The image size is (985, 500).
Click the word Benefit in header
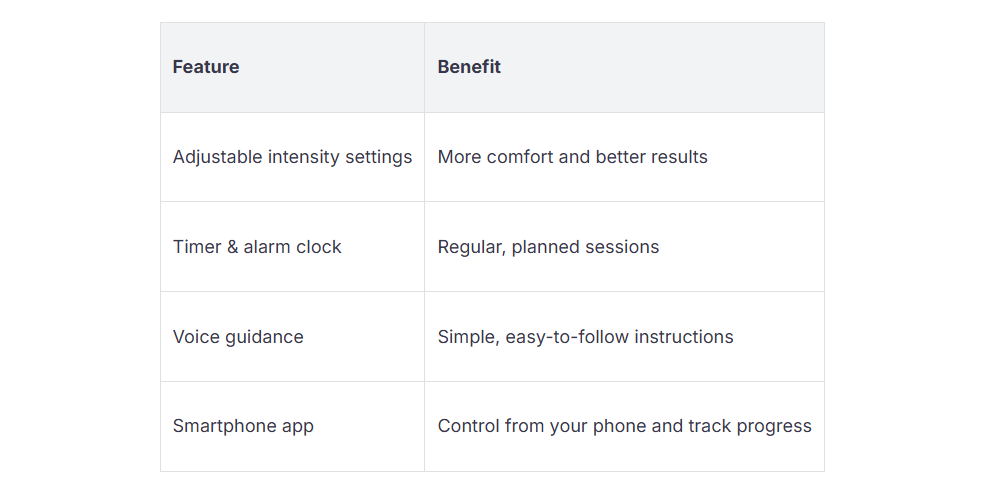tap(469, 67)
